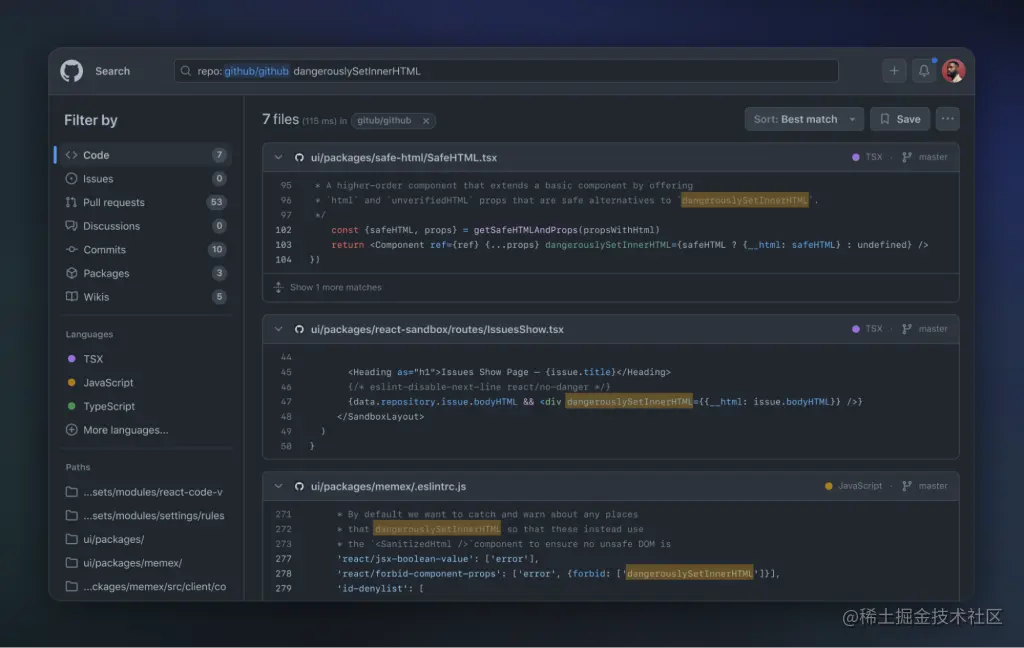1024x648 pixels.
Task: Click repo icon beside IssuesShow.tsx path
Action: [299, 329]
